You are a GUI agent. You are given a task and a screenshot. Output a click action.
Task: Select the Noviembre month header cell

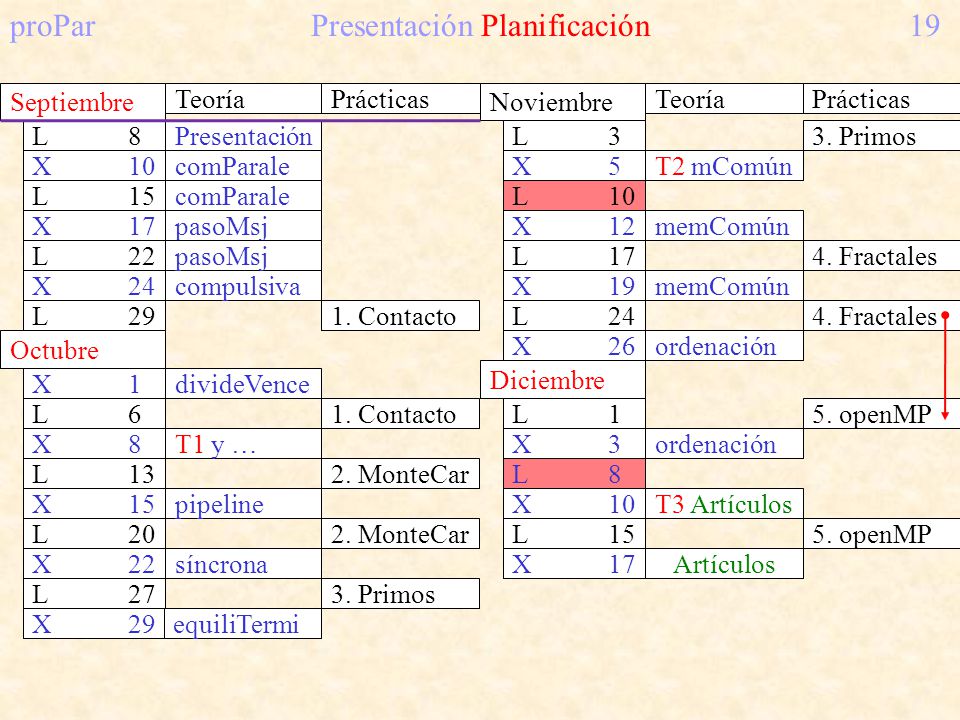pyautogui.click(x=563, y=102)
